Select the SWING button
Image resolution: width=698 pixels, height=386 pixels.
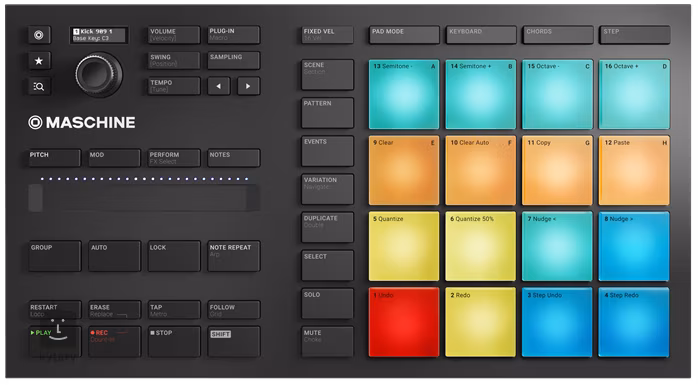[174, 61]
